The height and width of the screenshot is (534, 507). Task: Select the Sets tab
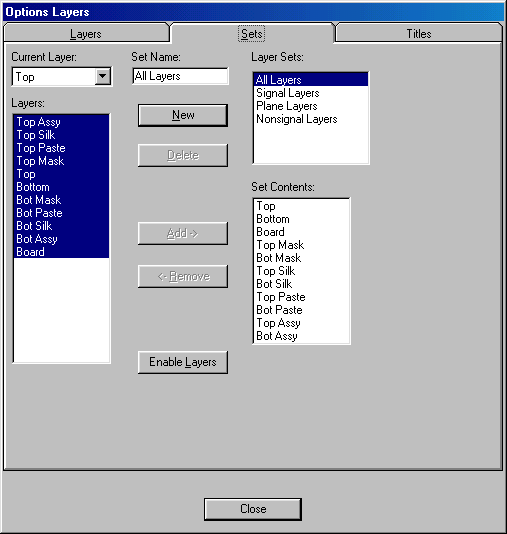click(x=252, y=34)
